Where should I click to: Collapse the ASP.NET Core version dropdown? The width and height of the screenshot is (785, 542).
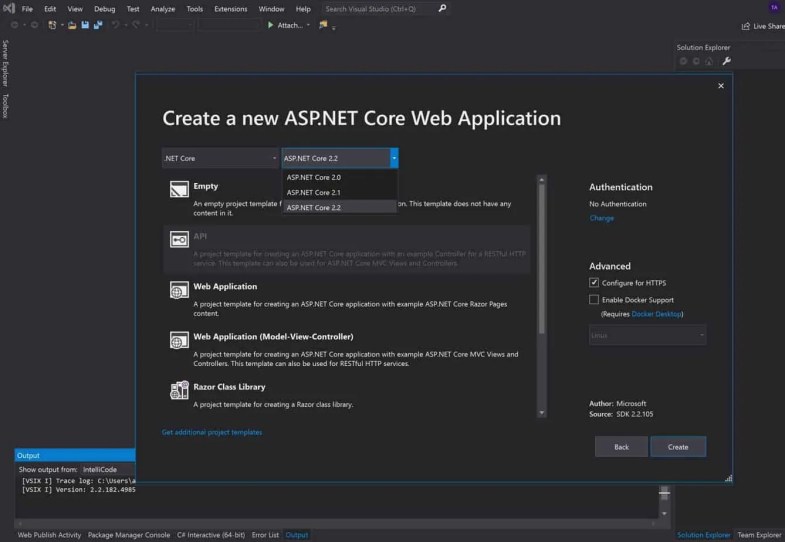[394, 158]
